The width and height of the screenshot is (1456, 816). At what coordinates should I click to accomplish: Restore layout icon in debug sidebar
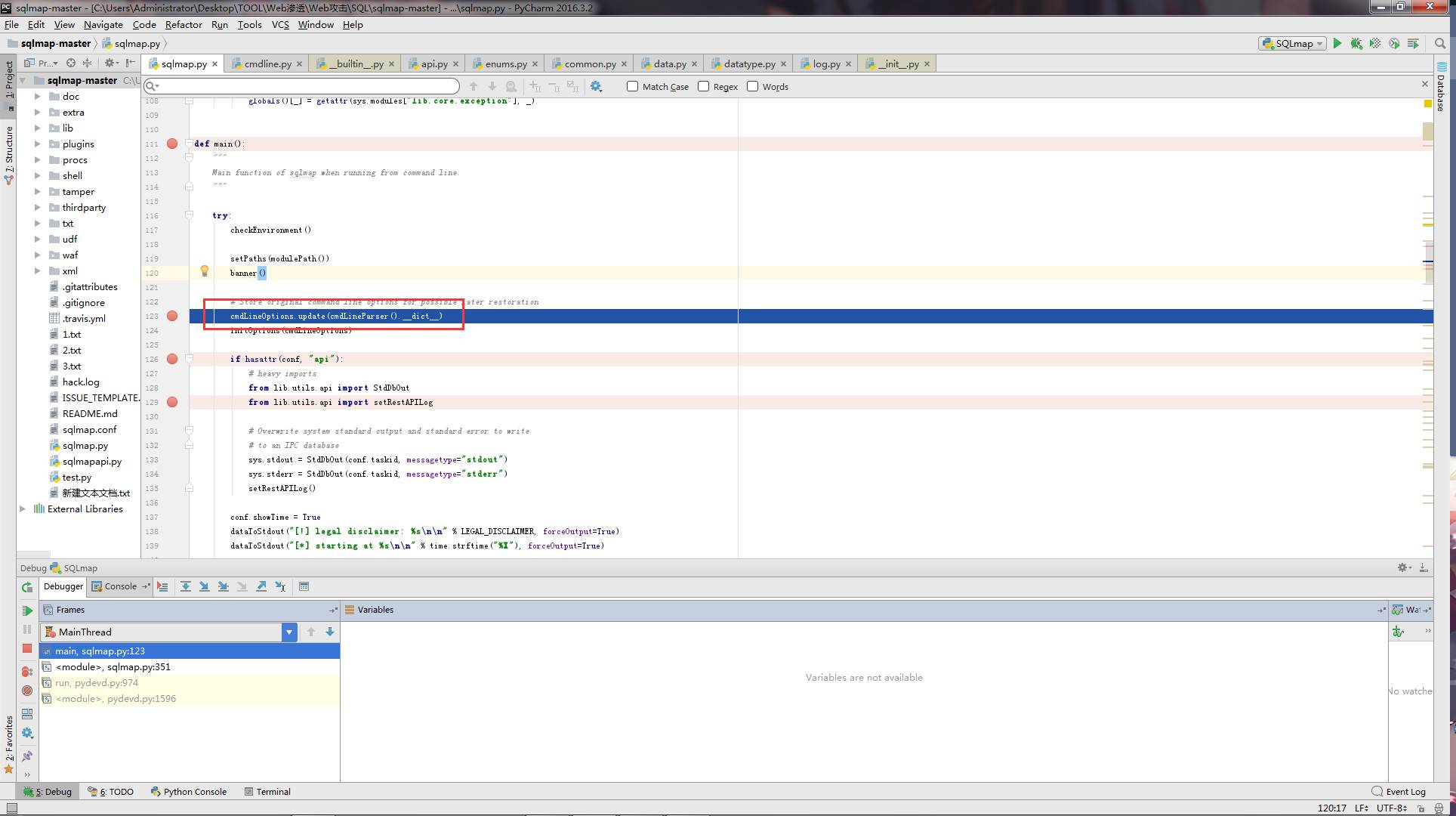[x=27, y=714]
